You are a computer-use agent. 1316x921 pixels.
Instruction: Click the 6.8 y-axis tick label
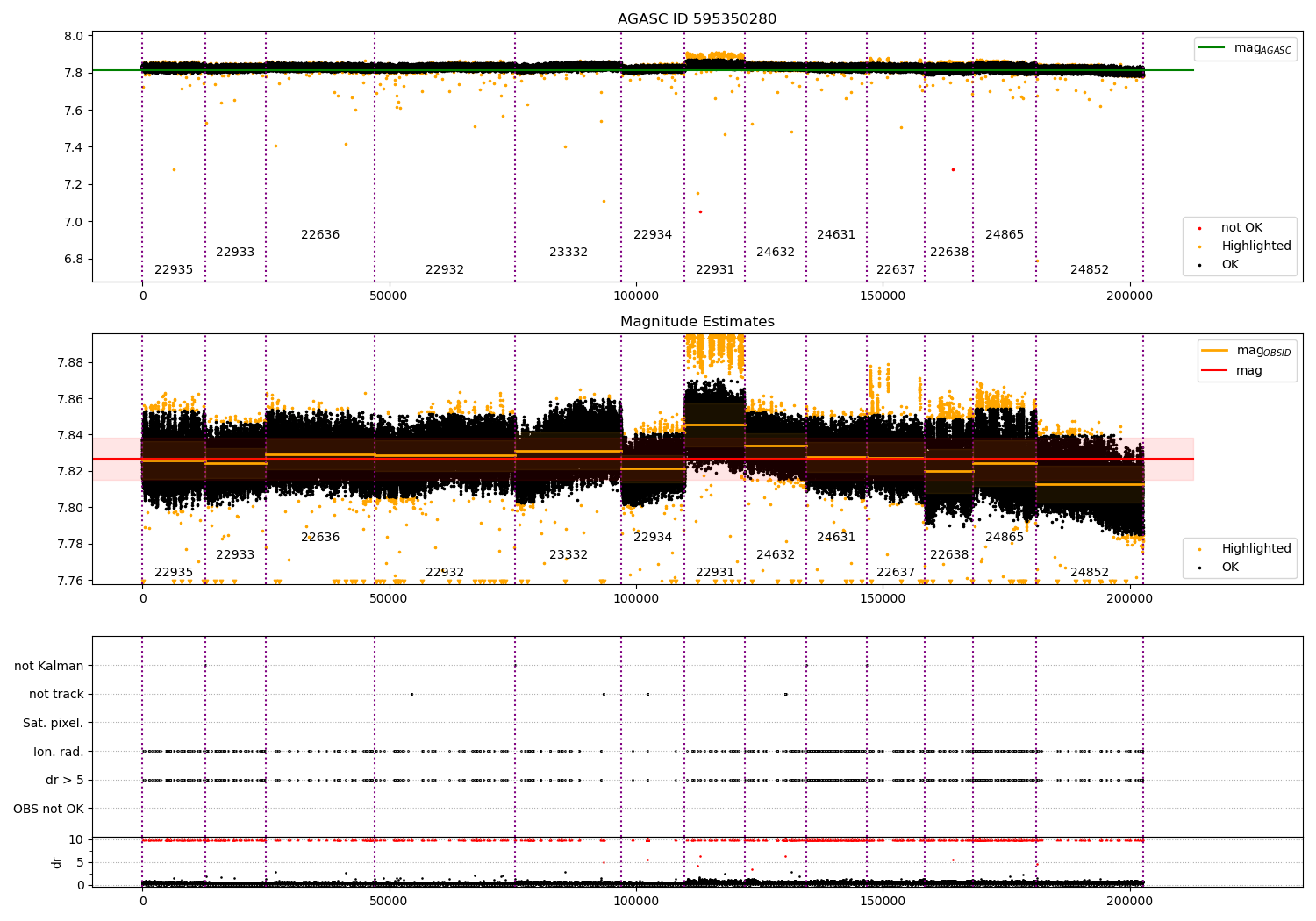coord(74,259)
